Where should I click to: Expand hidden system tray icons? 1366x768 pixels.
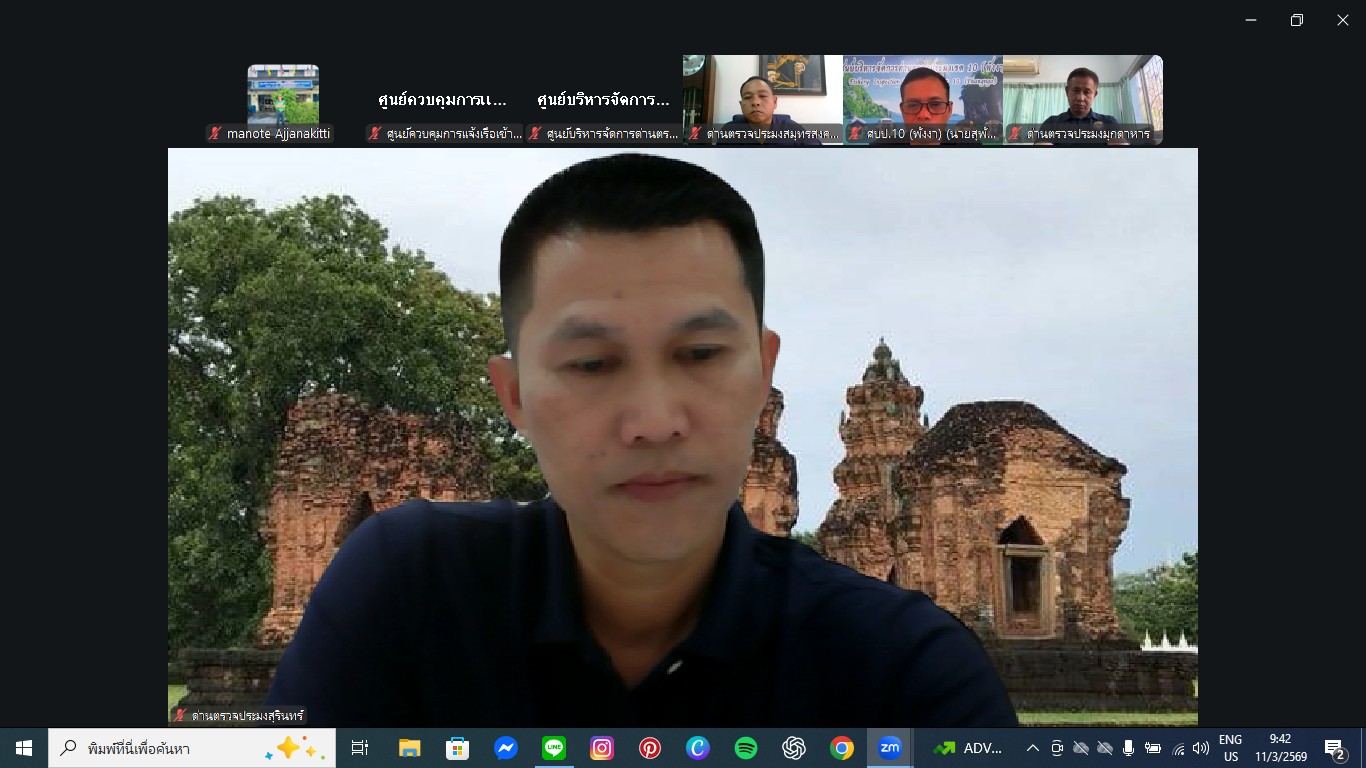(x=1033, y=748)
